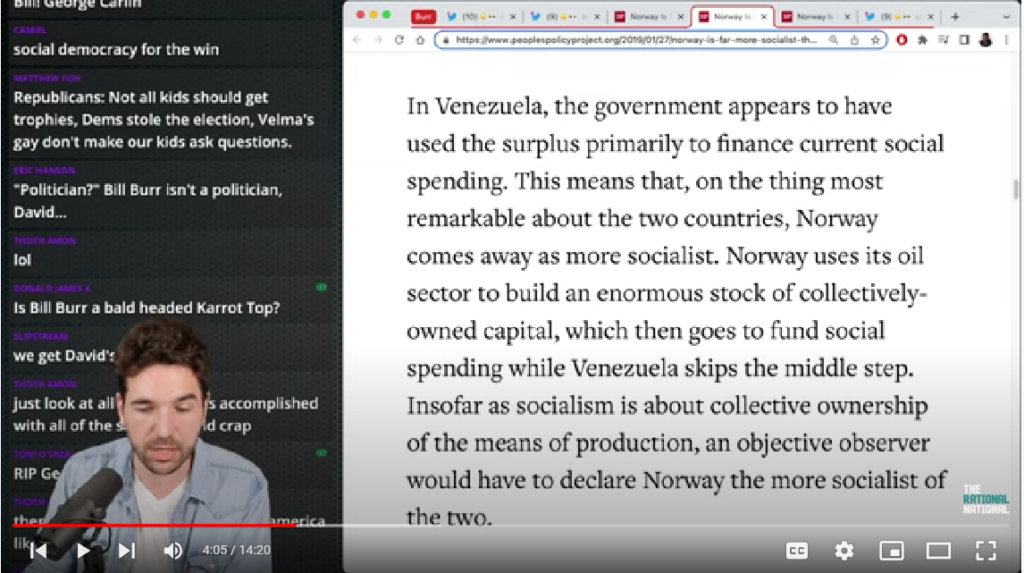Play the paused video

83,551
